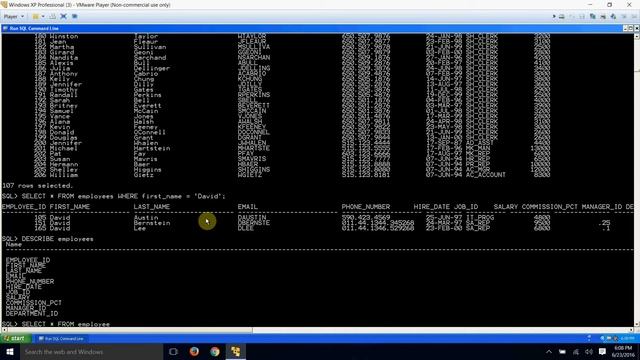Viewport: 640px width, 360px height.
Task: Click the Windows 10 Start icon
Action: coord(10,351)
